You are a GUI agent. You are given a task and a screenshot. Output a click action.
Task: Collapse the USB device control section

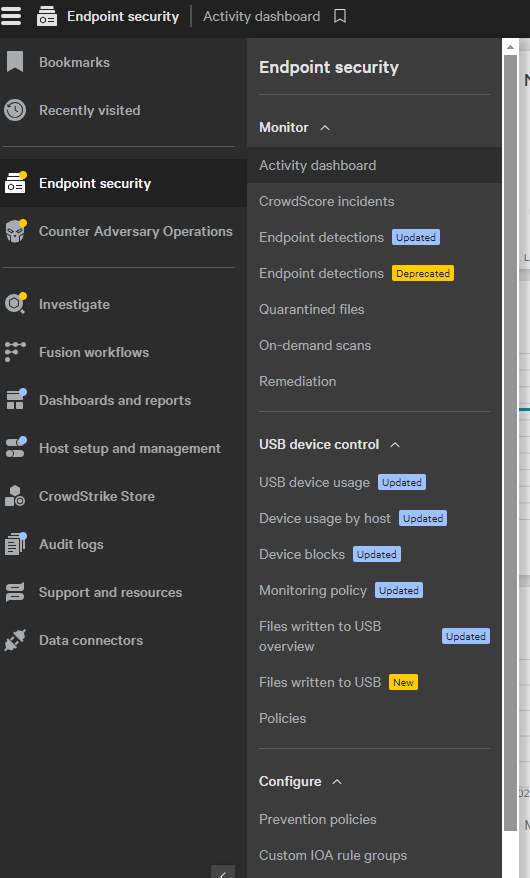pos(395,445)
